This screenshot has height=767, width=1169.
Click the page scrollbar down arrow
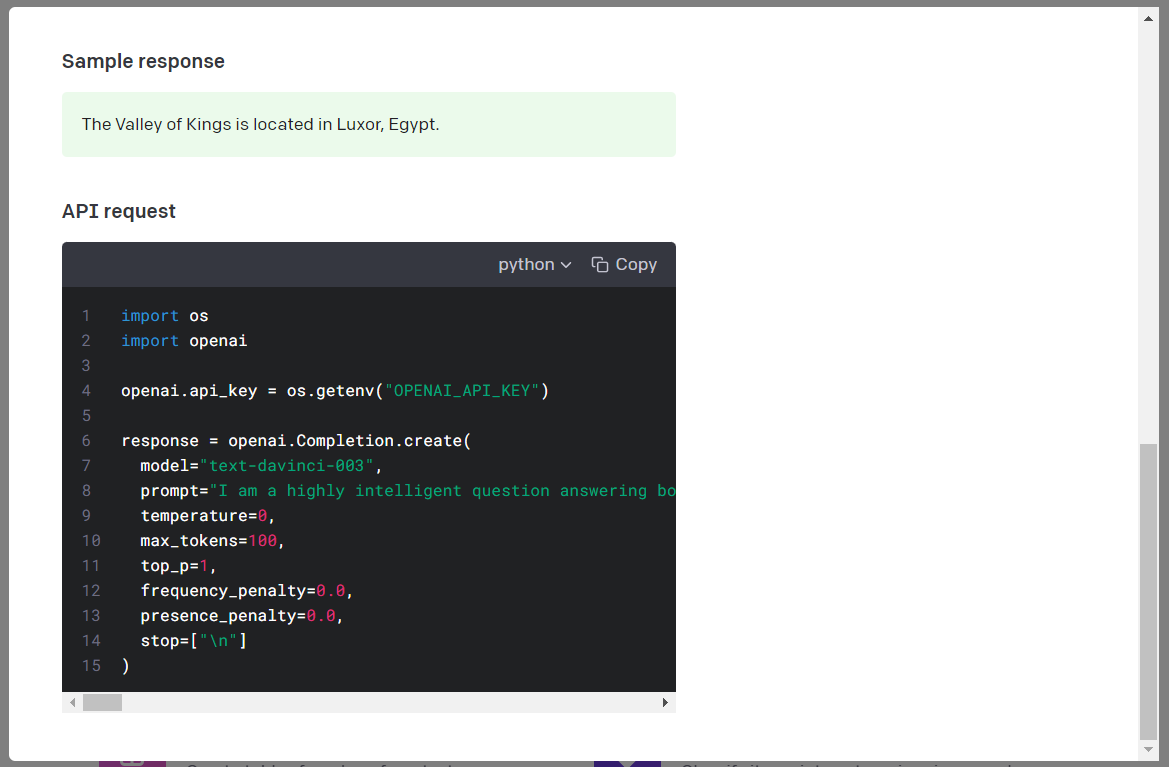(x=1148, y=749)
